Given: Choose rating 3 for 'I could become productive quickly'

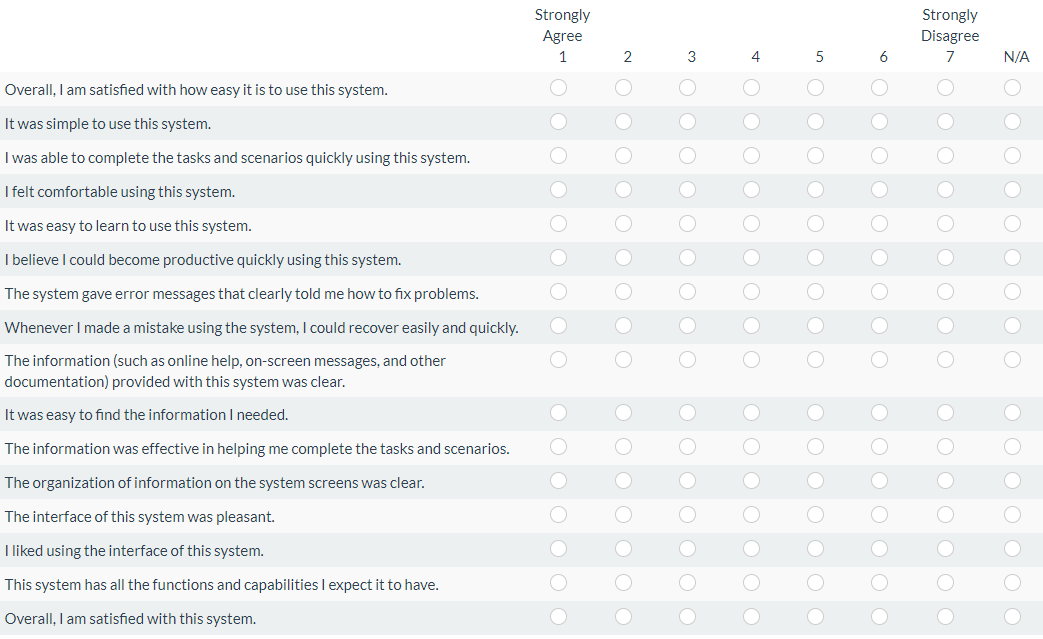Looking at the screenshot, I should click(688, 258).
